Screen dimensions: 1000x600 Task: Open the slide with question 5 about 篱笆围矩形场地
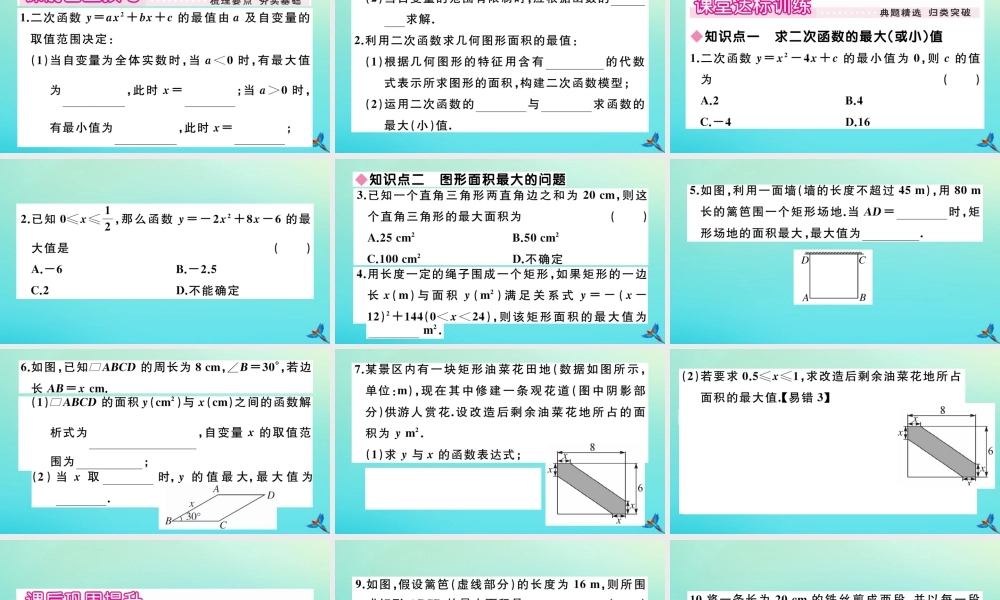[835, 251]
